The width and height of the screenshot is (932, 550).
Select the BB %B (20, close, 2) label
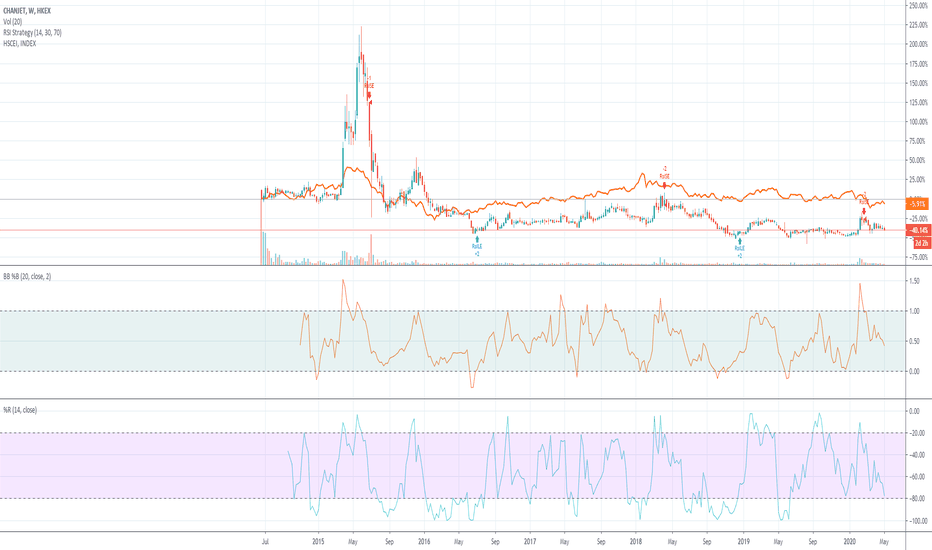(x=27, y=276)
